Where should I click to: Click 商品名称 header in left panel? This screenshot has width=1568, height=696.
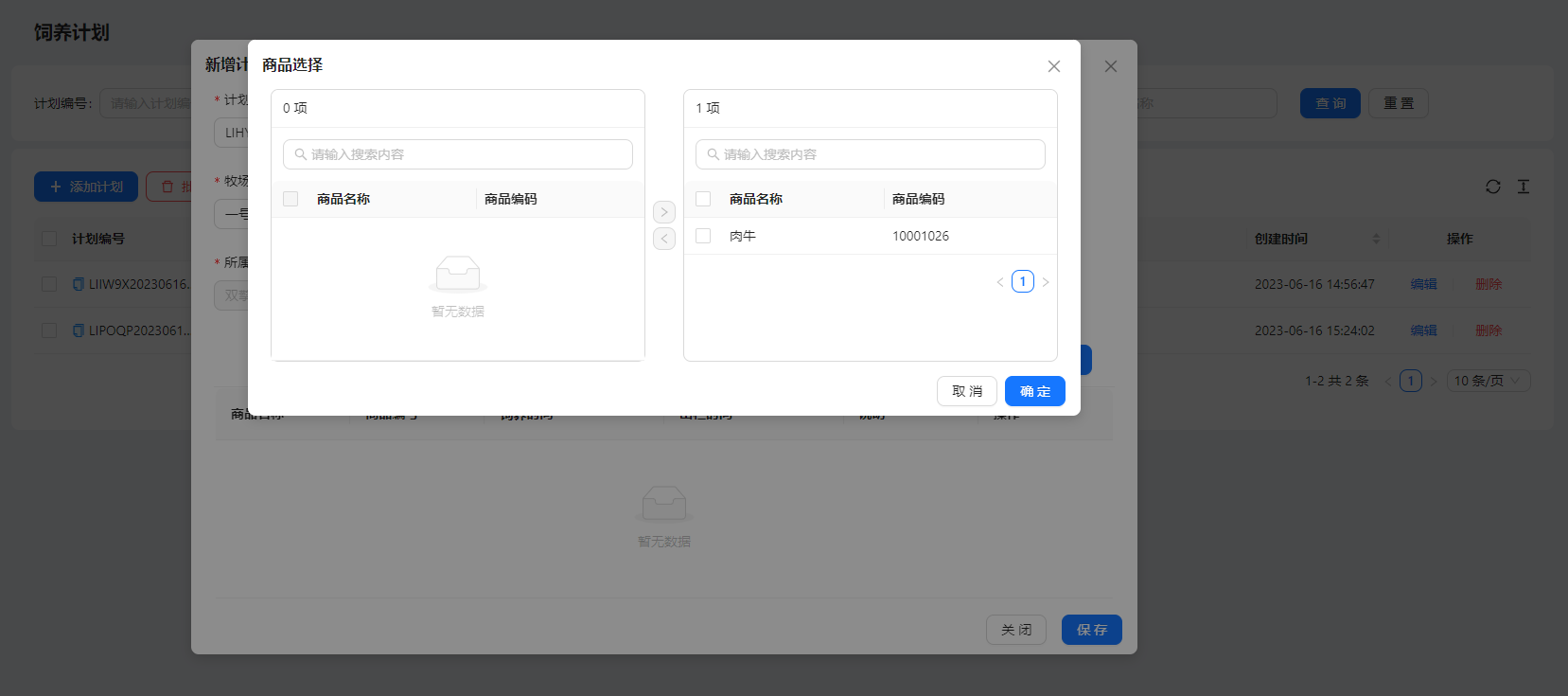[x=344, y=199]
